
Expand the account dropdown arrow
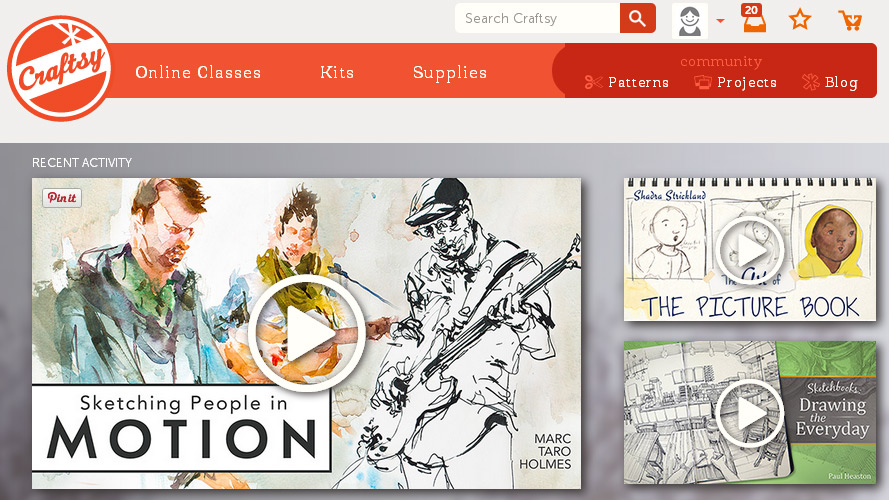tap(721, 21)
